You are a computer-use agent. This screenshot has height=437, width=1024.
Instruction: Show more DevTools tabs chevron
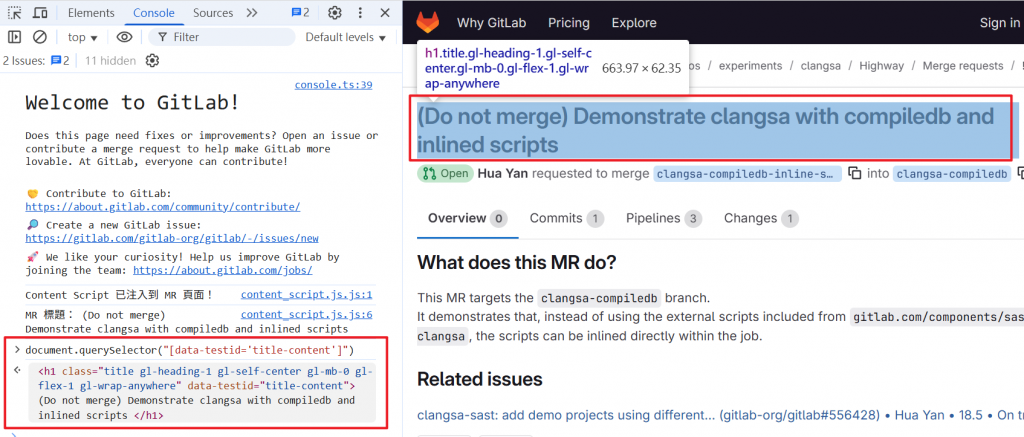coord(251,13)
